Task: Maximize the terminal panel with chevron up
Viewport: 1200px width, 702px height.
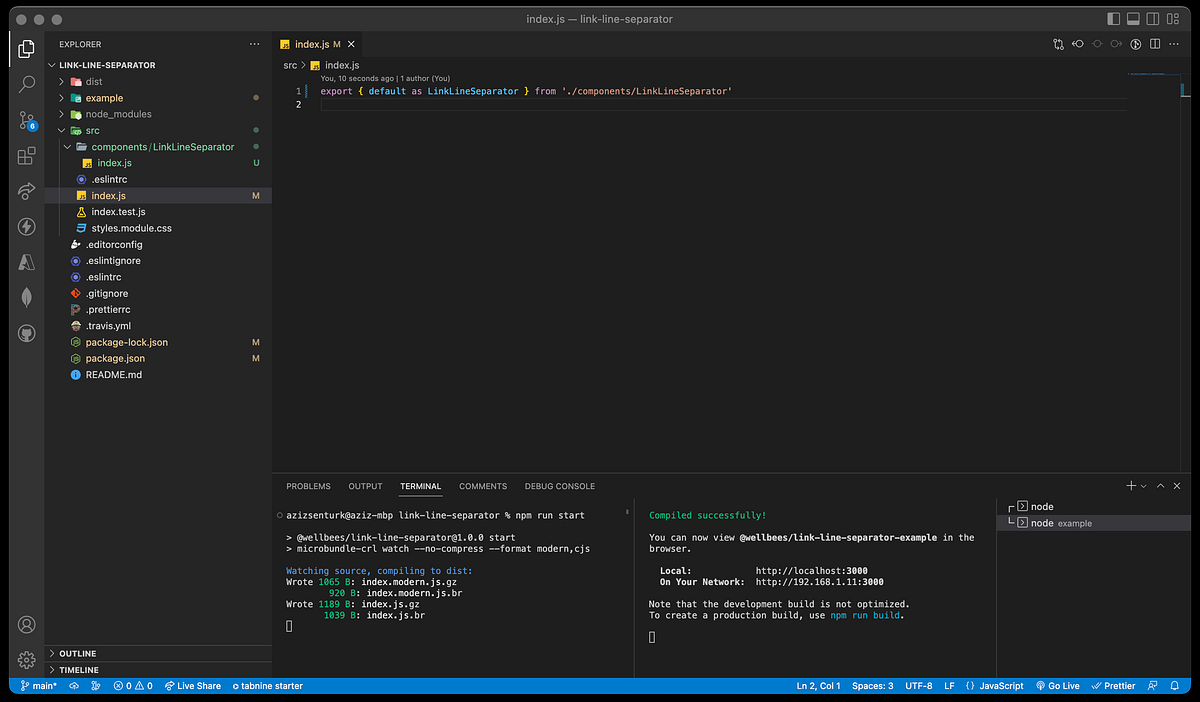Action: [x=1161, y=486]
